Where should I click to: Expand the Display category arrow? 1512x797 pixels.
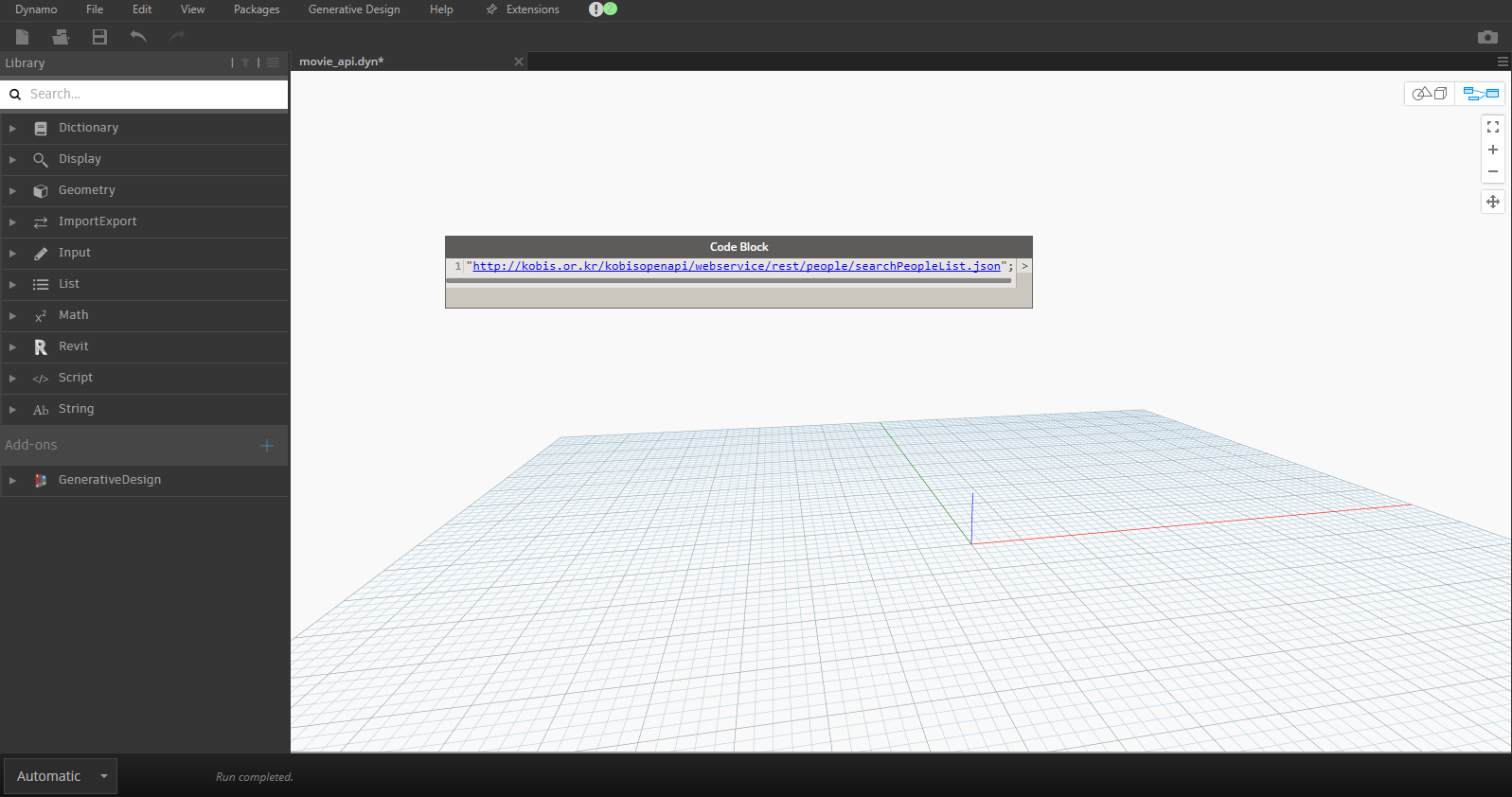point(12,160)
